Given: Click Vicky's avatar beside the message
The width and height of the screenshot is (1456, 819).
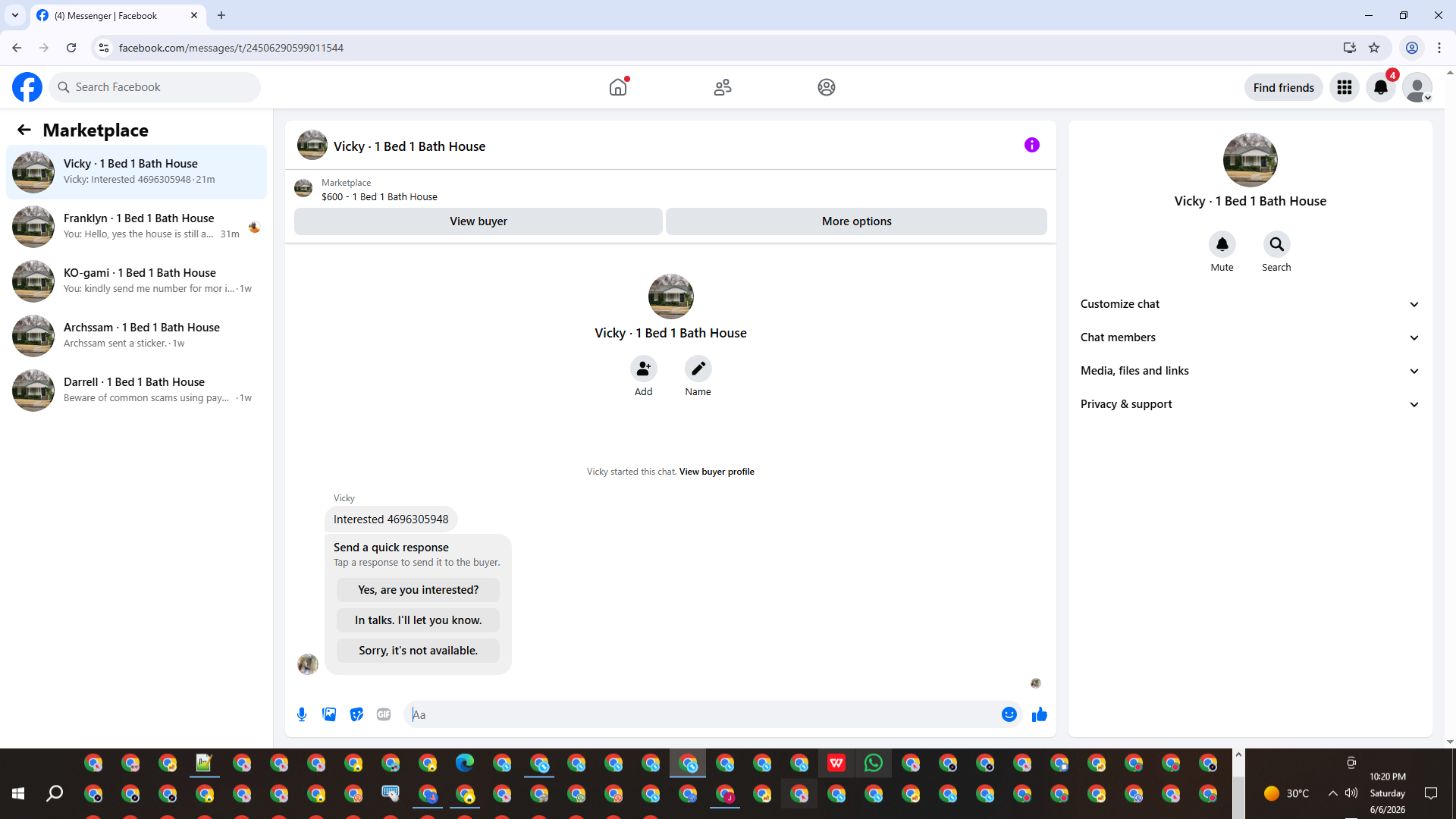Looking at the screenshot, I should 308,664.
